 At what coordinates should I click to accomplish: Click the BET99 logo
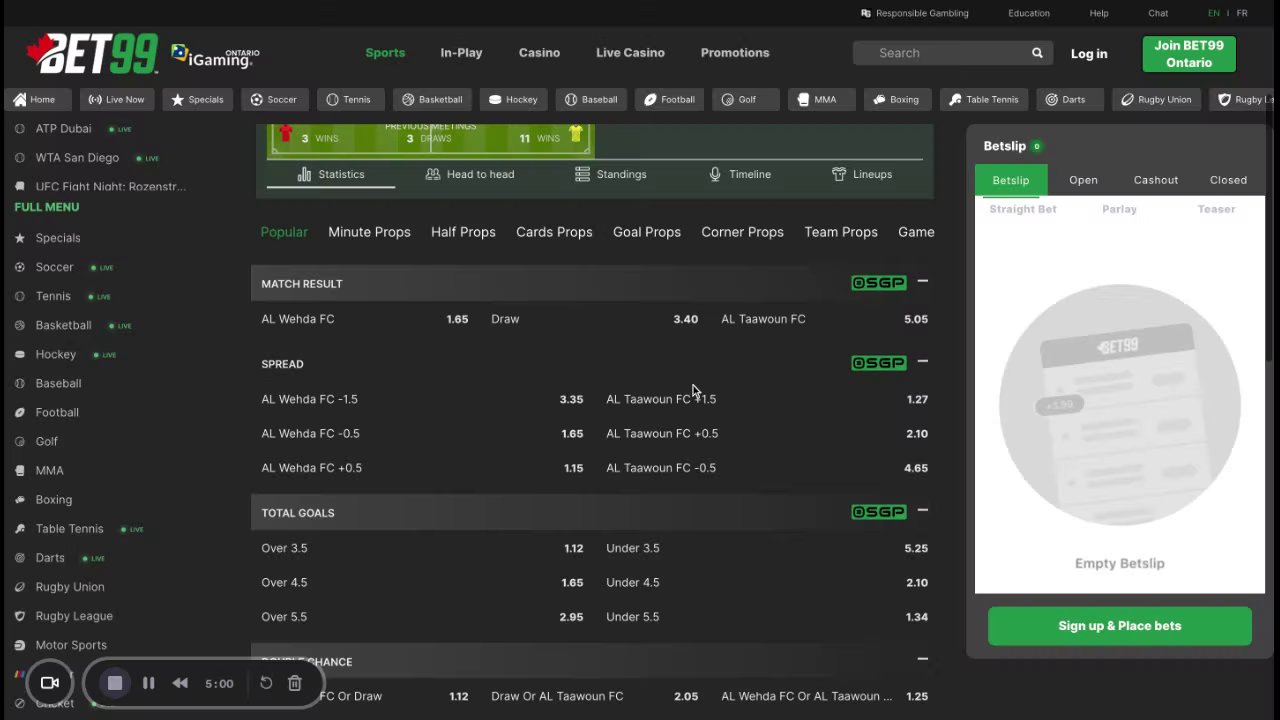(x=92, y=53)
